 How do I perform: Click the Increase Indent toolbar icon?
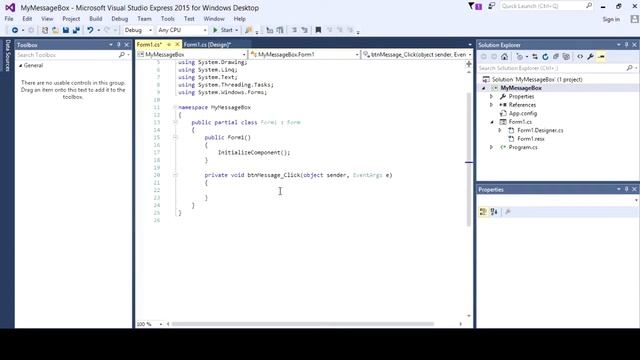(x=280, y=30)
